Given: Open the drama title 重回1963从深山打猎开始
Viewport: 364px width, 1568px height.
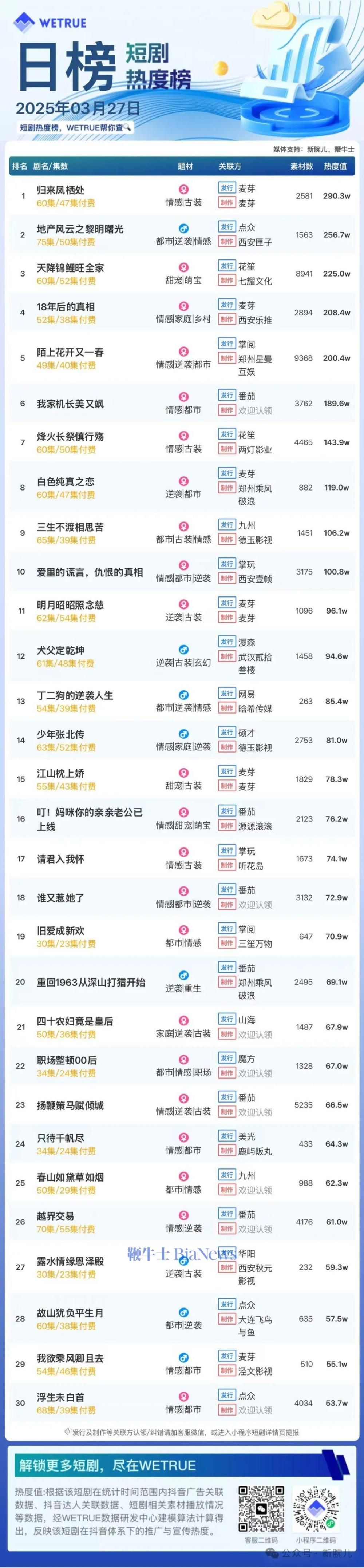Looking at the screenshot, I should 91,982.
